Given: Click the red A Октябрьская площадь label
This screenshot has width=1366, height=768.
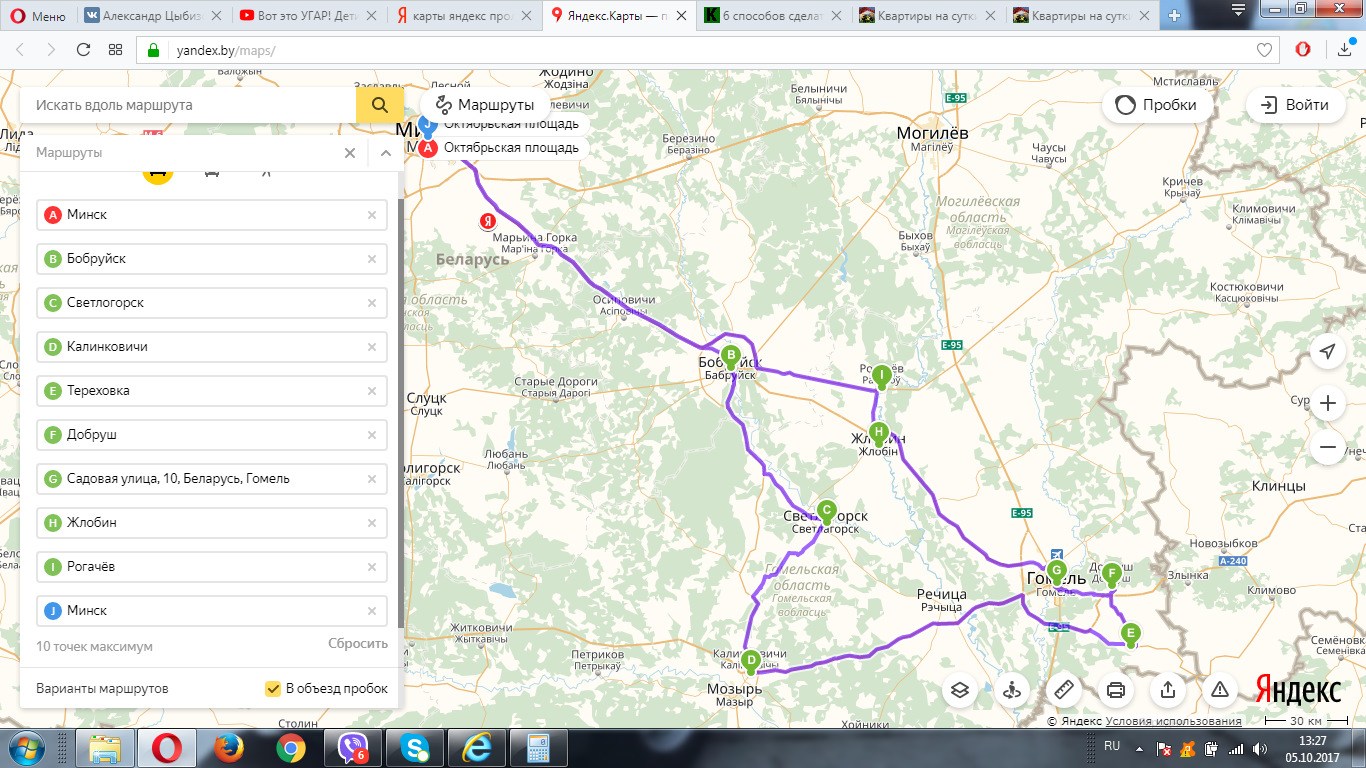Looking at the screenshot, I should 500,148.
